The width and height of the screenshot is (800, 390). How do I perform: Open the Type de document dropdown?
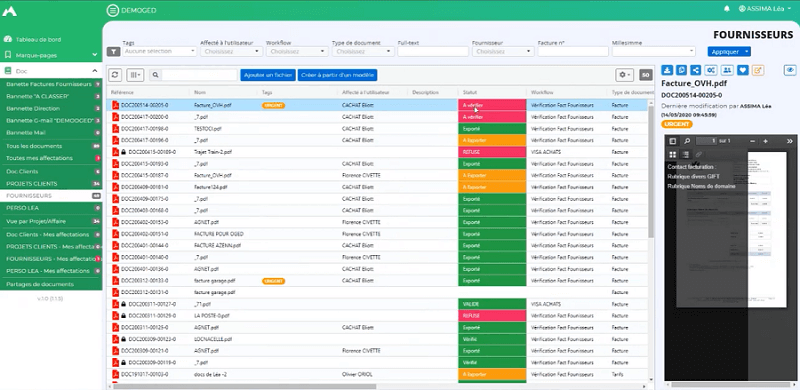[x=363, y=52]
